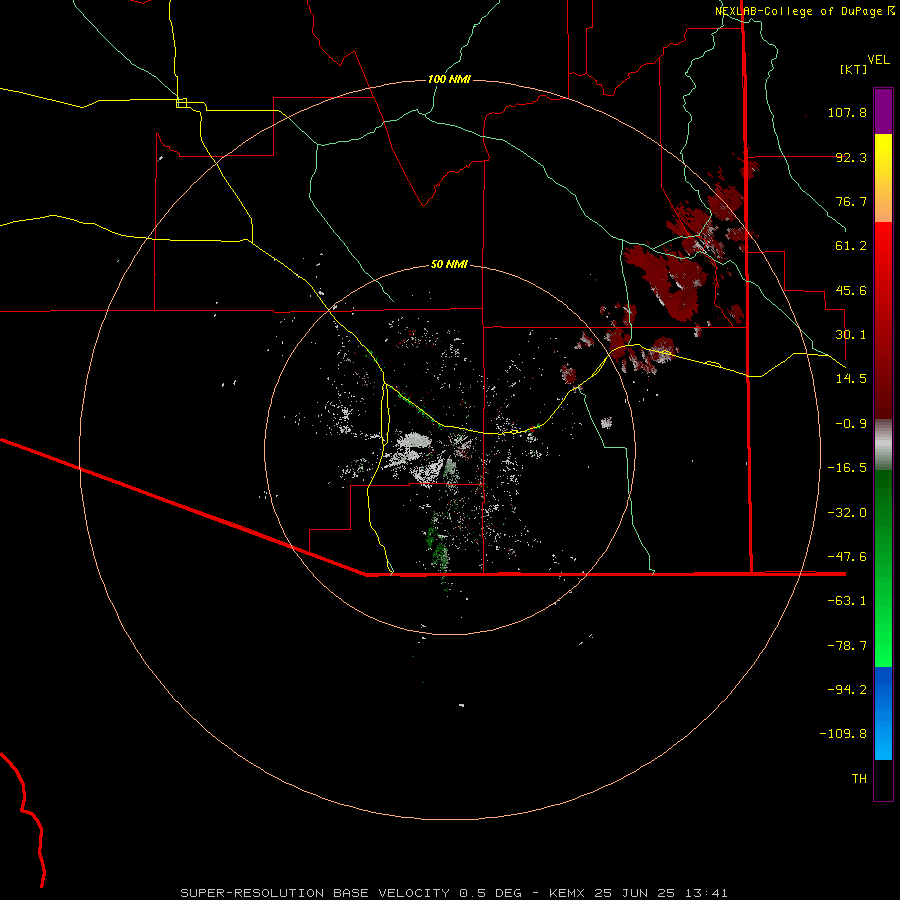This screenshot has height=900, width=900.
Task: Click the Super-Resolution Base Velocity caption text
Action: pos(454,893)
